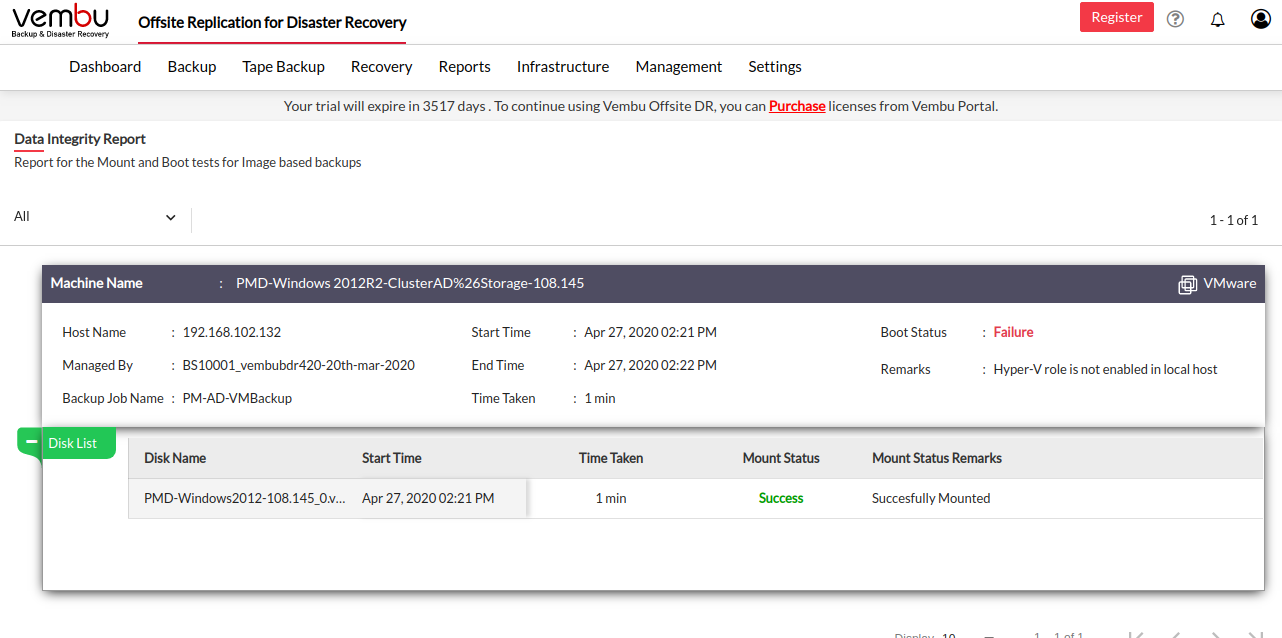
Task: Open the notifications bell
Action: [x=1217, y=19]
